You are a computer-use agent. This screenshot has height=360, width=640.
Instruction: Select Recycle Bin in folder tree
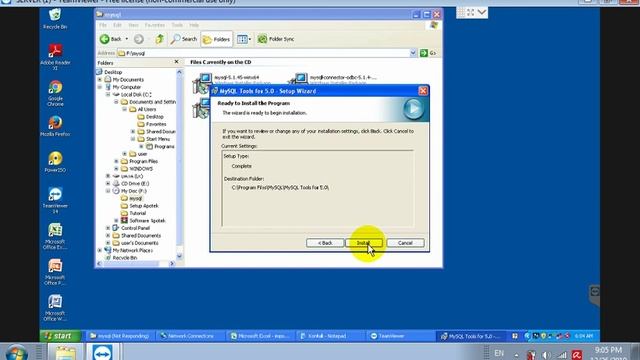click(124, 258)
